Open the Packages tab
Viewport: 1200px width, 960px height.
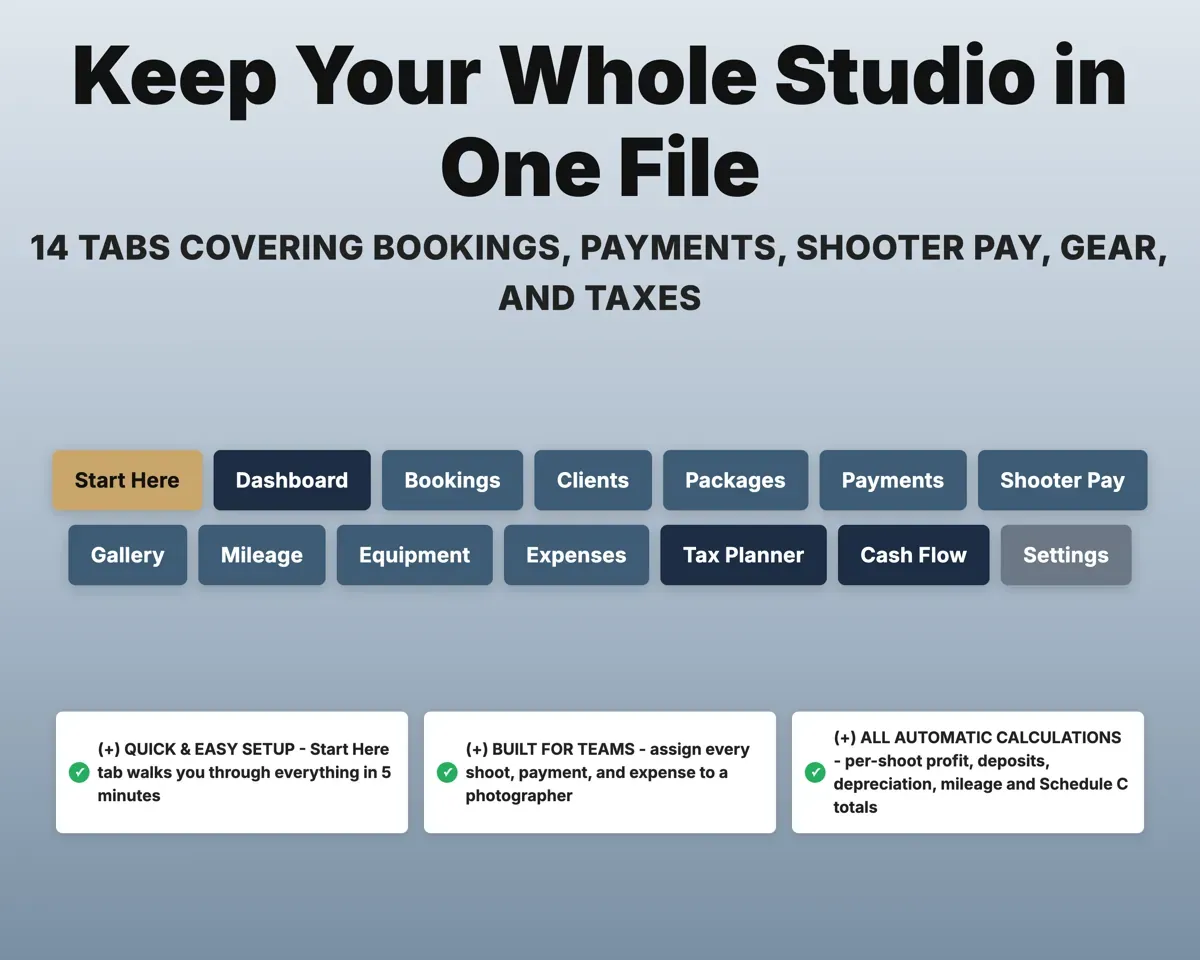coord(735,480)
